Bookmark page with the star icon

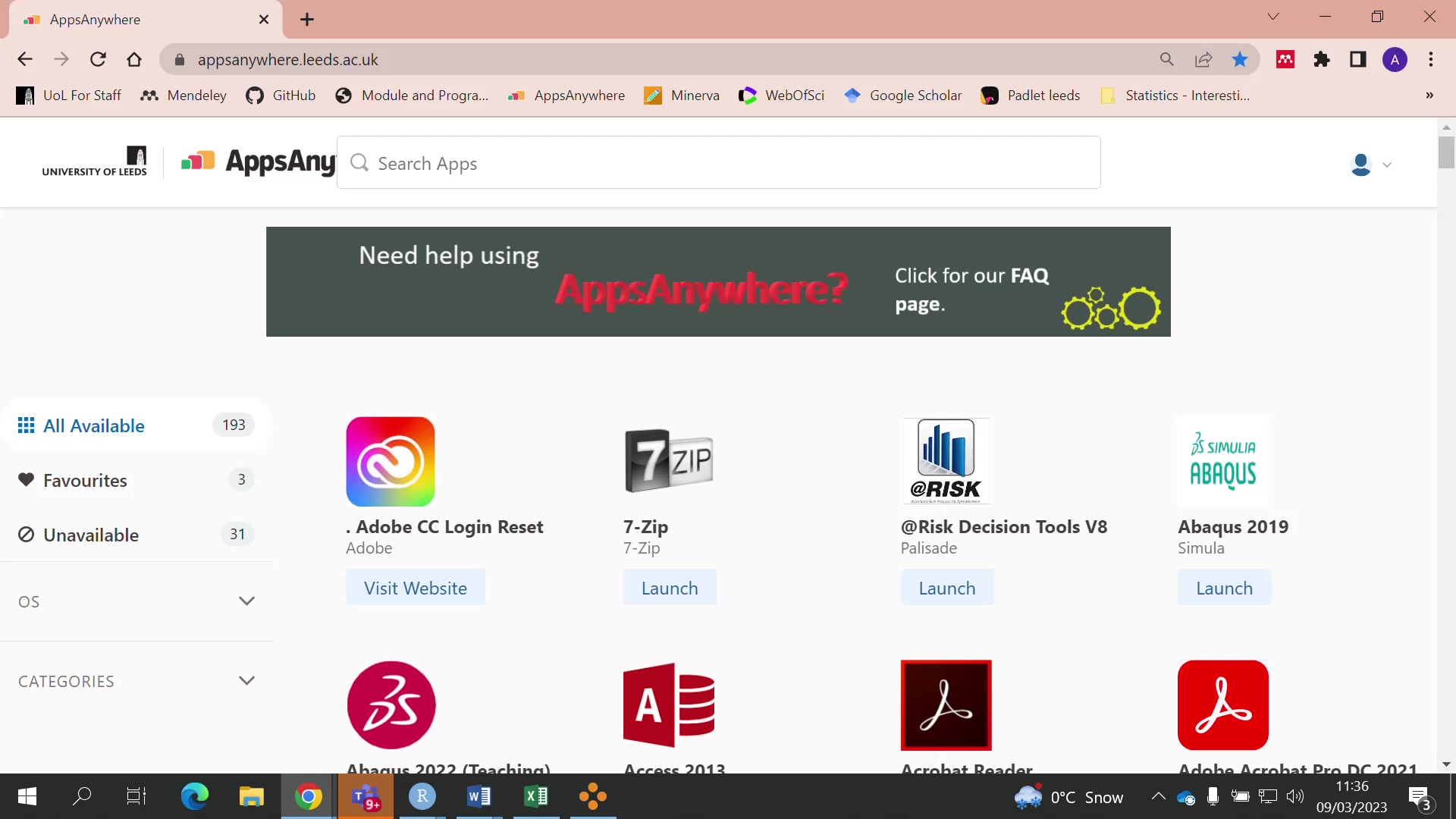[1239, 60]
